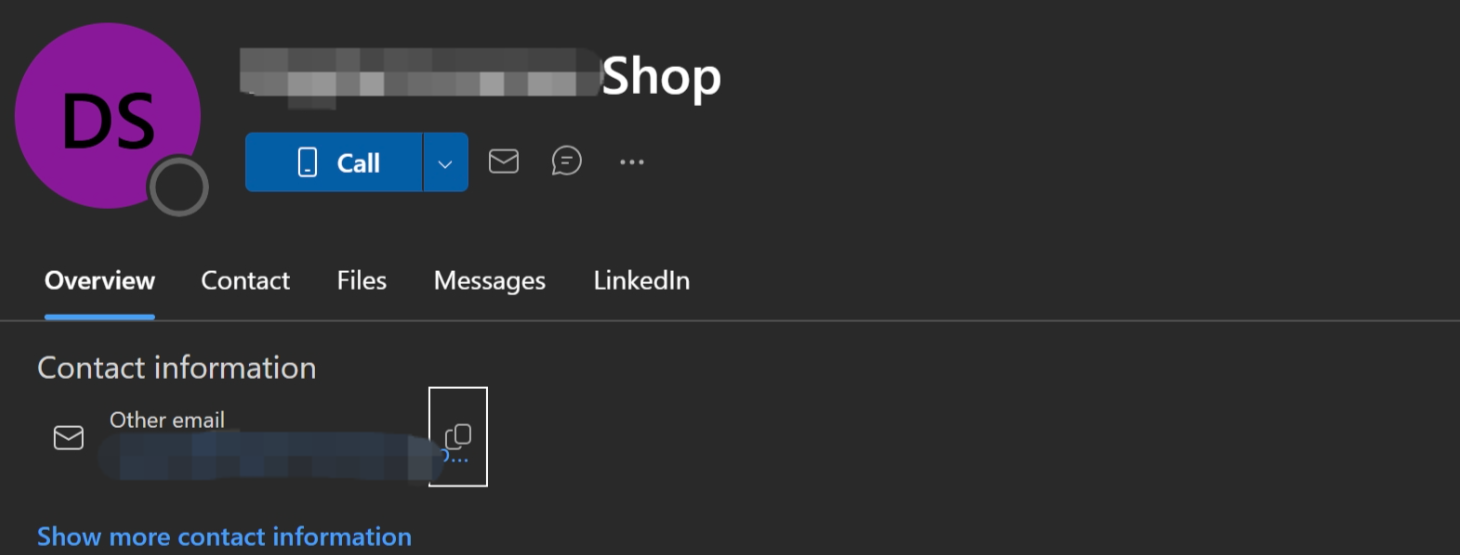Select the Overview tab
Screen dimensions: 1460x555
click(100, 281)
